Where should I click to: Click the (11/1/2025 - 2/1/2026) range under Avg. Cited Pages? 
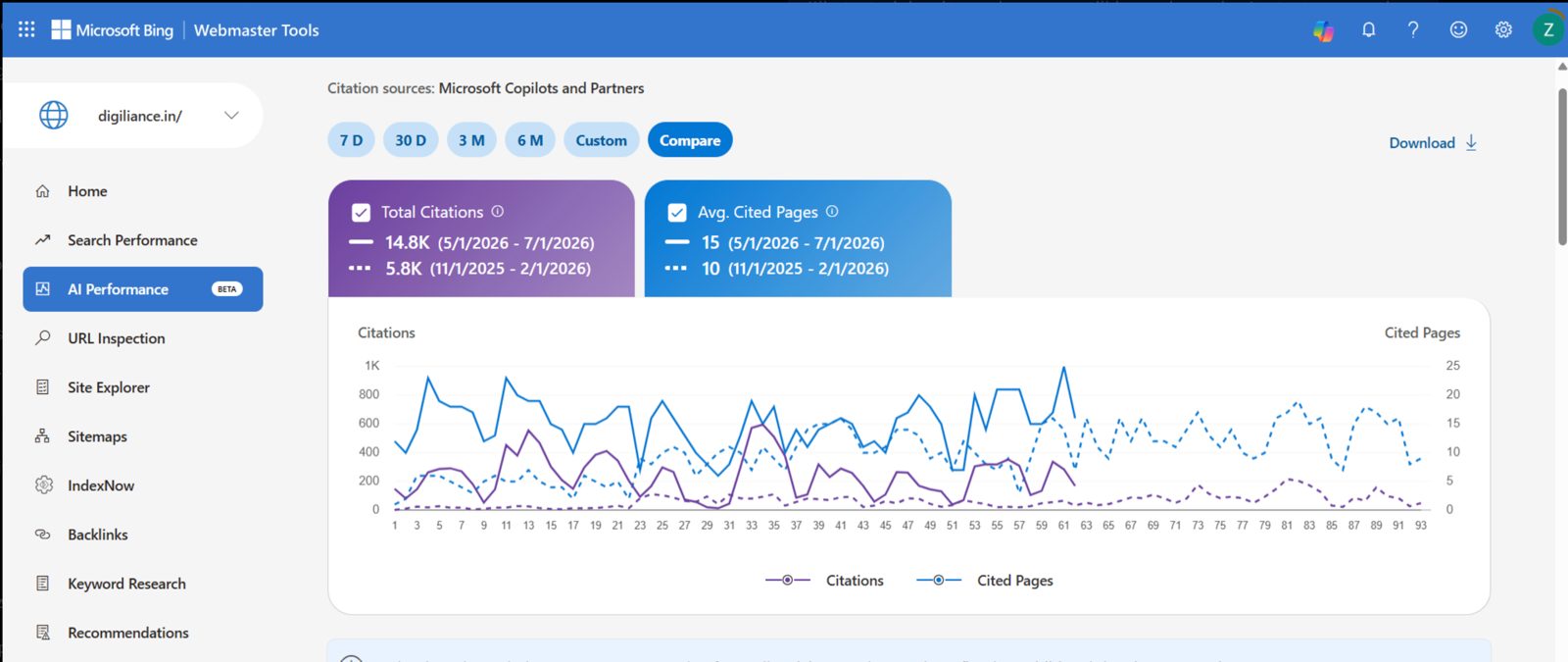tap(808, 269)
